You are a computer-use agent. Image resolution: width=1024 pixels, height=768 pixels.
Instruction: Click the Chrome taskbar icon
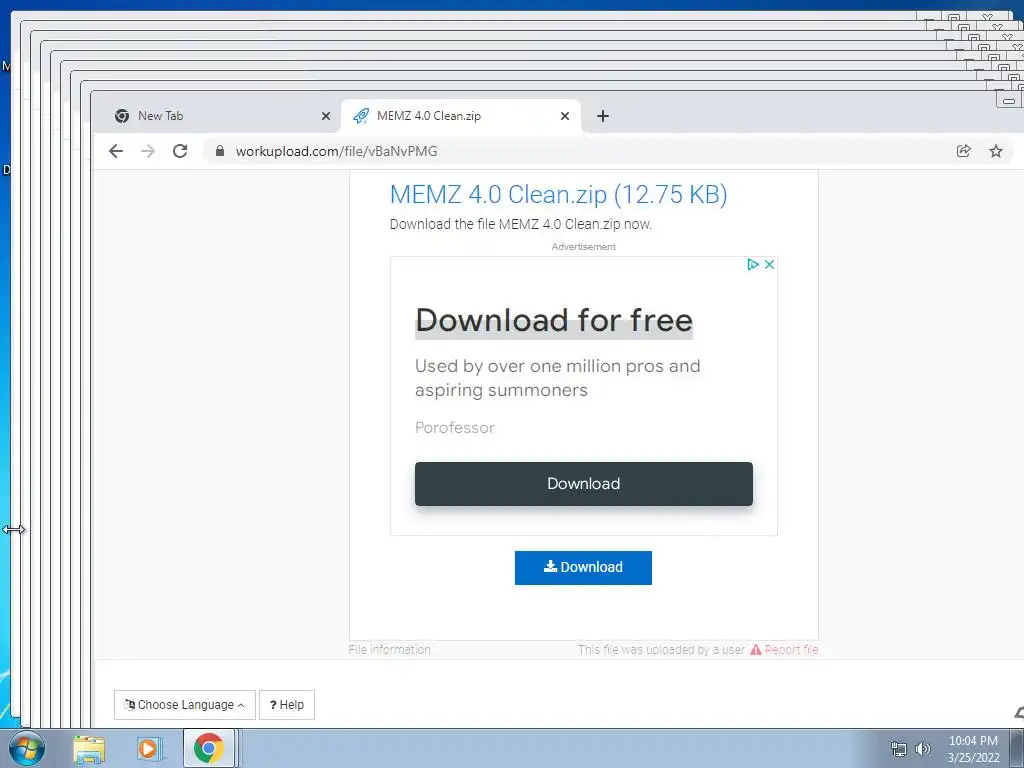tap(209, 748)
